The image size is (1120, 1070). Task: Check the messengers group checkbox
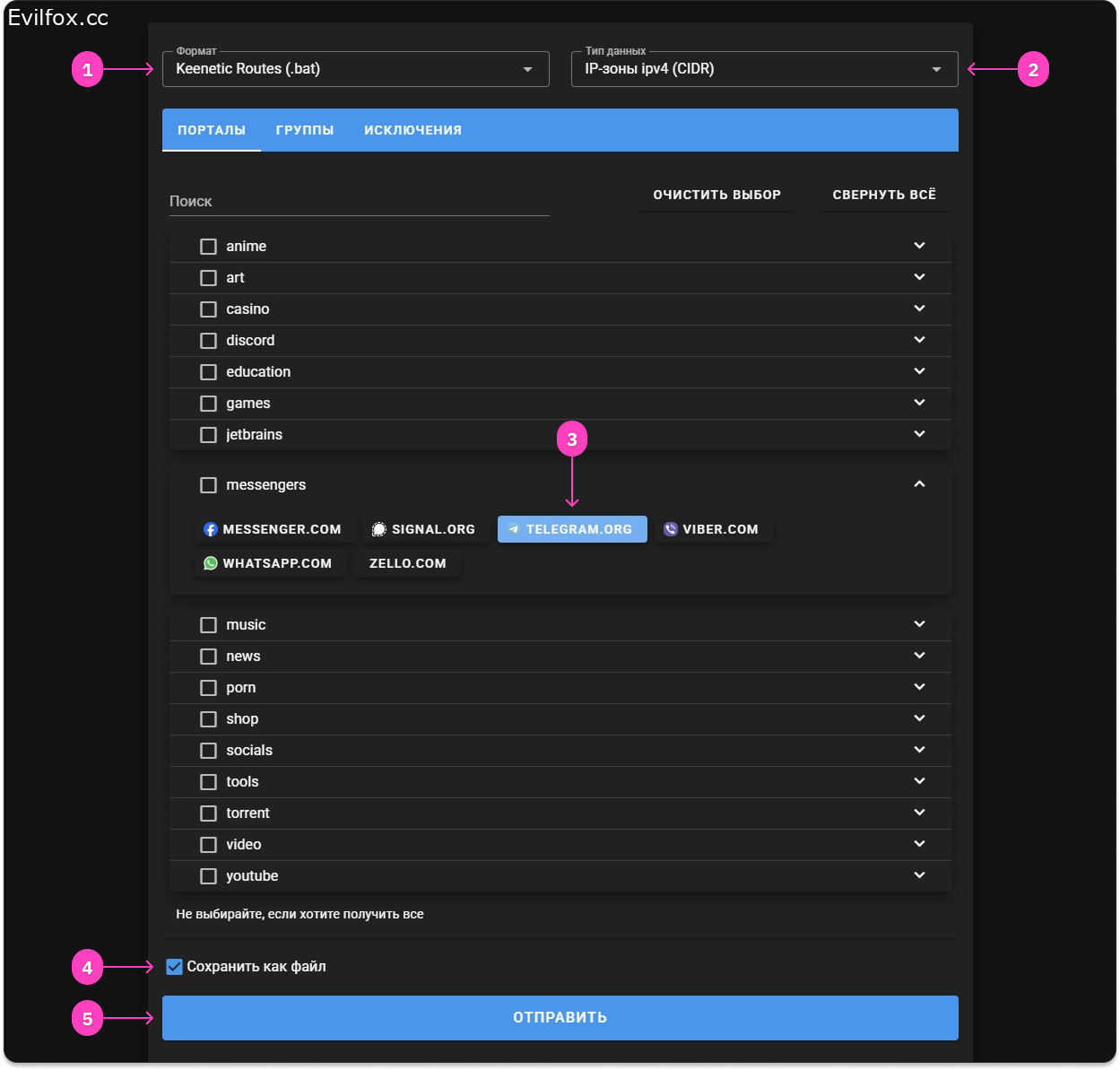point(209,485)
